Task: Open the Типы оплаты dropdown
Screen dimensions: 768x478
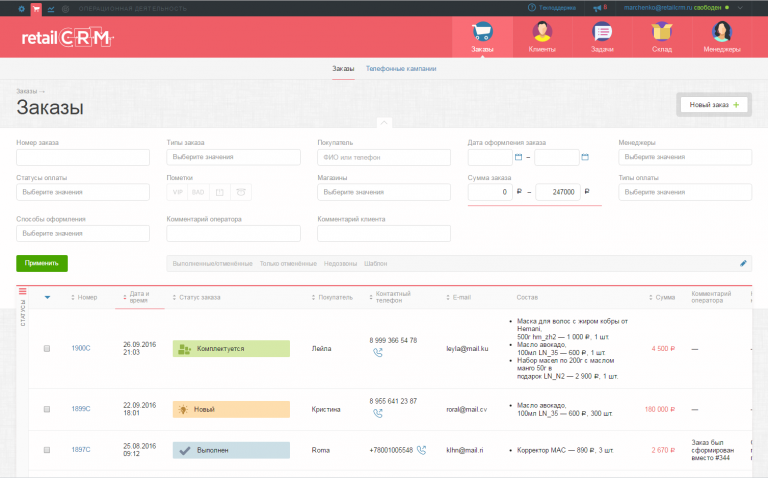Action: coord(685,192)
